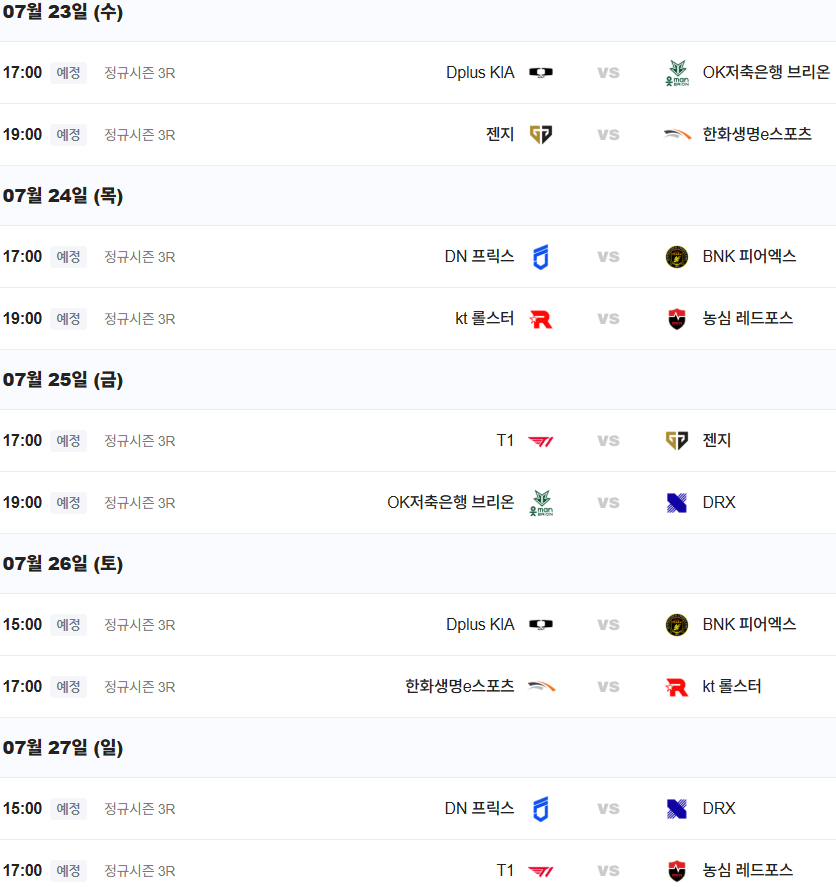This screenshot has width=836, height=887.
Task: Click T1 logo in July 25 match
Action: tap(541, 441)
